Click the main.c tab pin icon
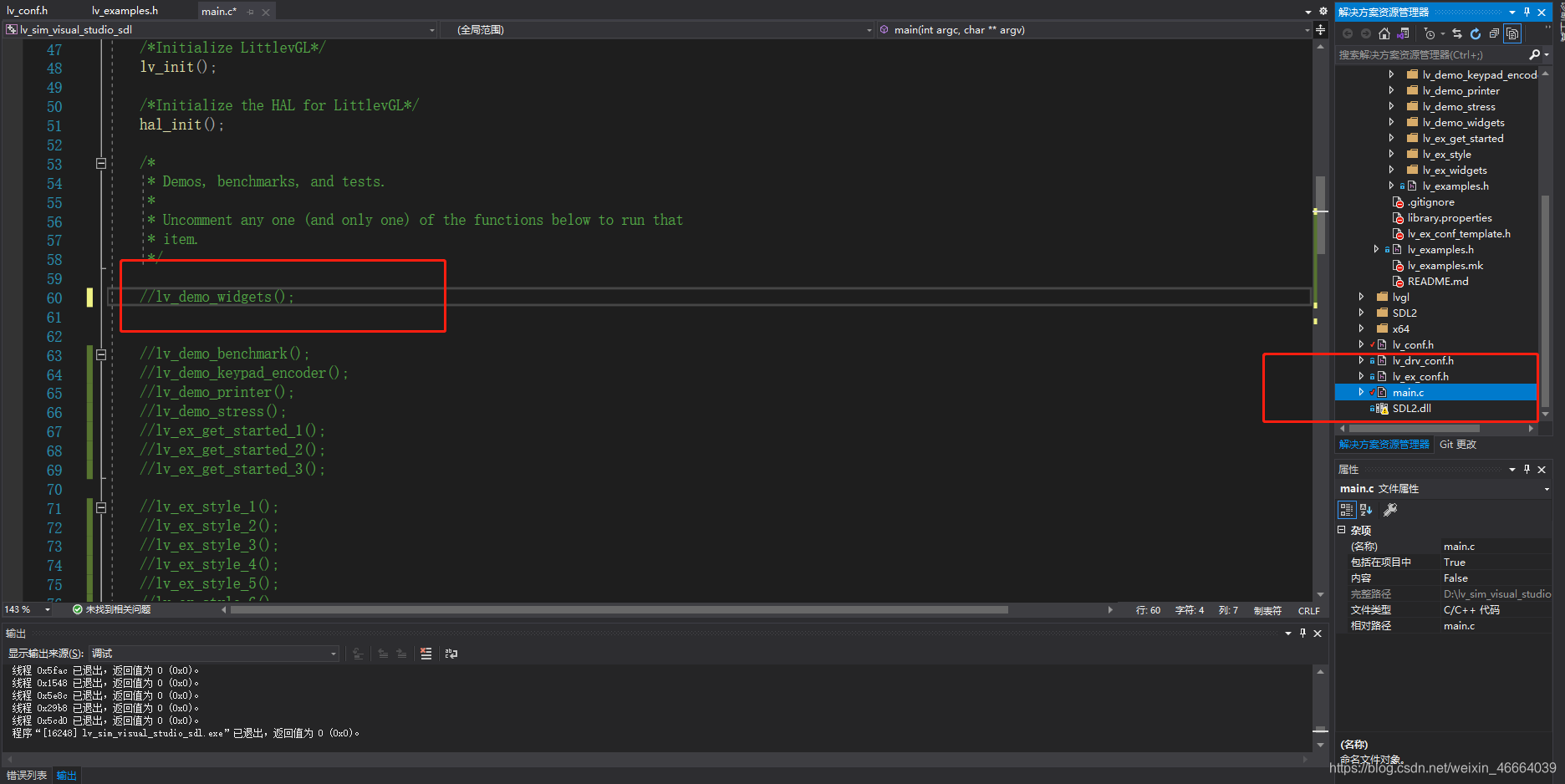This screenshot has height=784, width=1565. tap(250, 12)
